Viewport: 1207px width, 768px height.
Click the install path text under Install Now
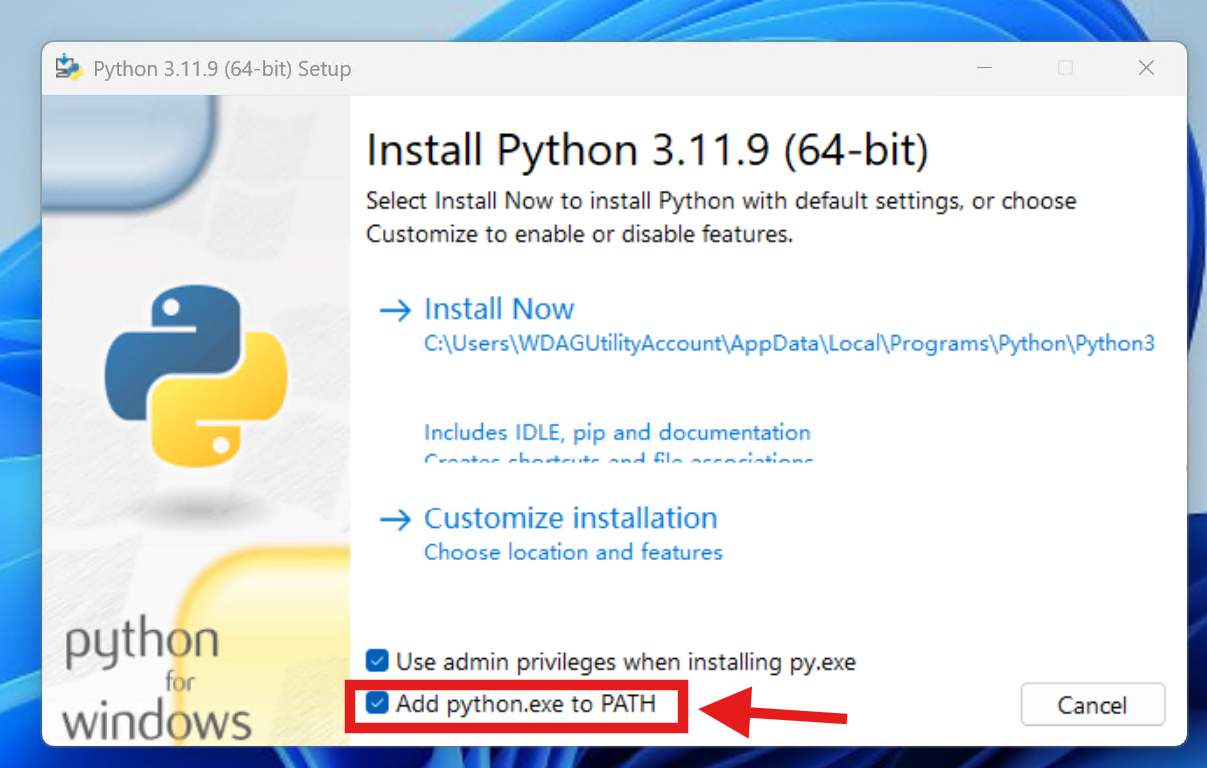coord(789,343)
